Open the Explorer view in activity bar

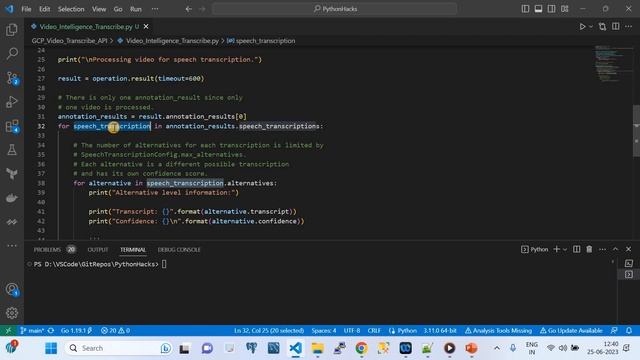12,30
